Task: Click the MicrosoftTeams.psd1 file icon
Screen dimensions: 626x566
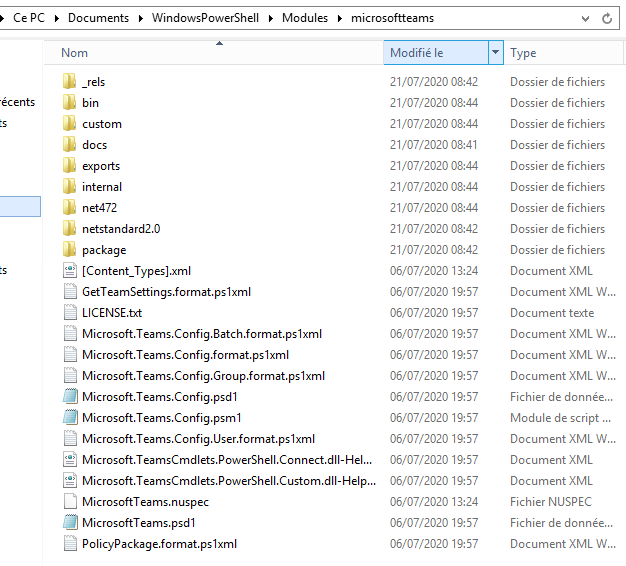Action: click(x=70, y=523)
